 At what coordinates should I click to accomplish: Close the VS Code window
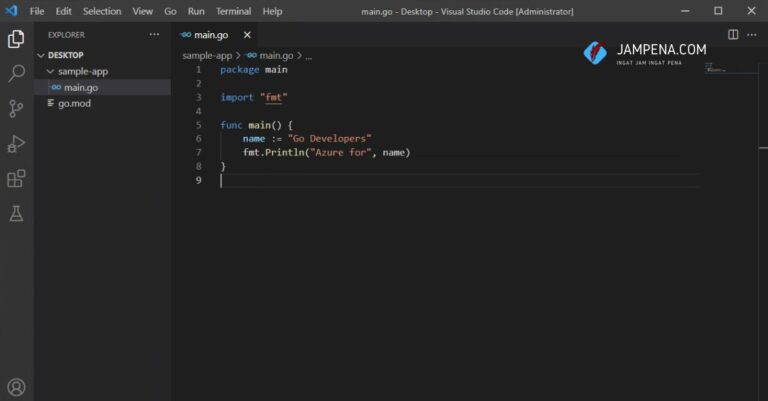pyautogui.click(x=751, y=11)
